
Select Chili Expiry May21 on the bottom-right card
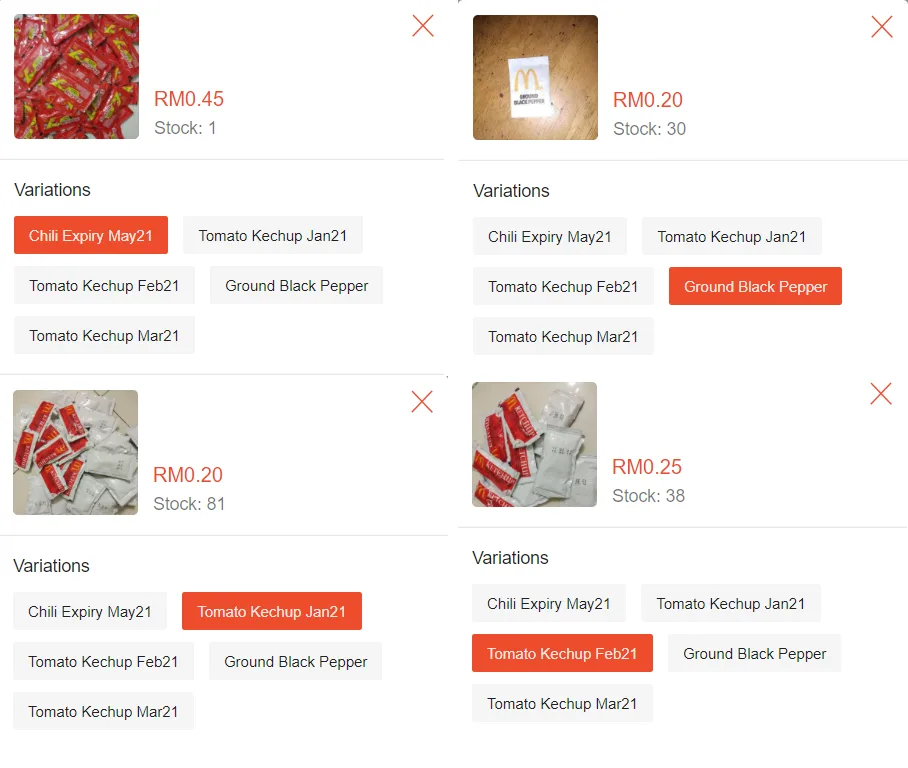(549, 603)
